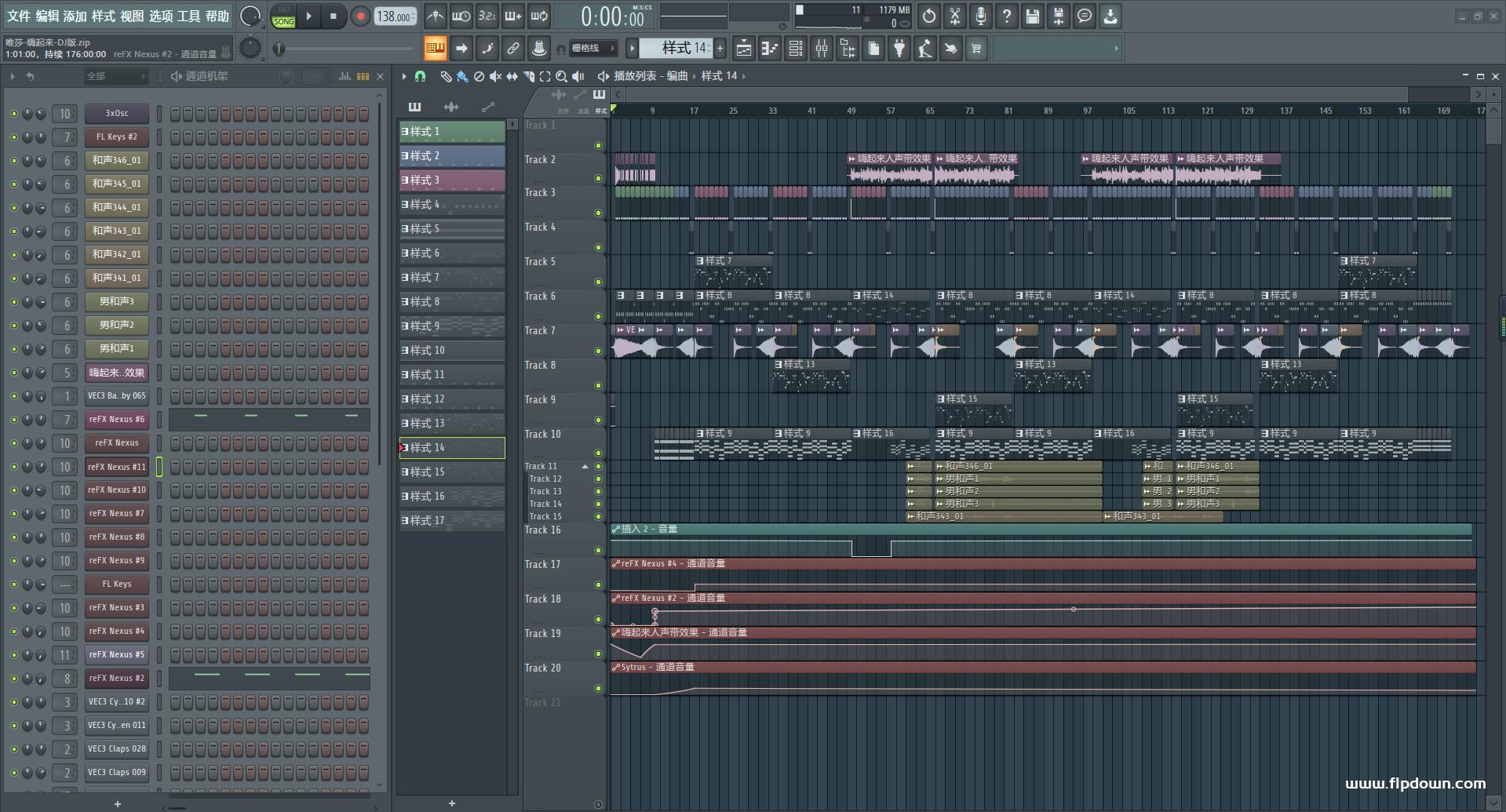Open the 编辑 menu
This screenshot has height=812, width=1506.
coord(47,16)
